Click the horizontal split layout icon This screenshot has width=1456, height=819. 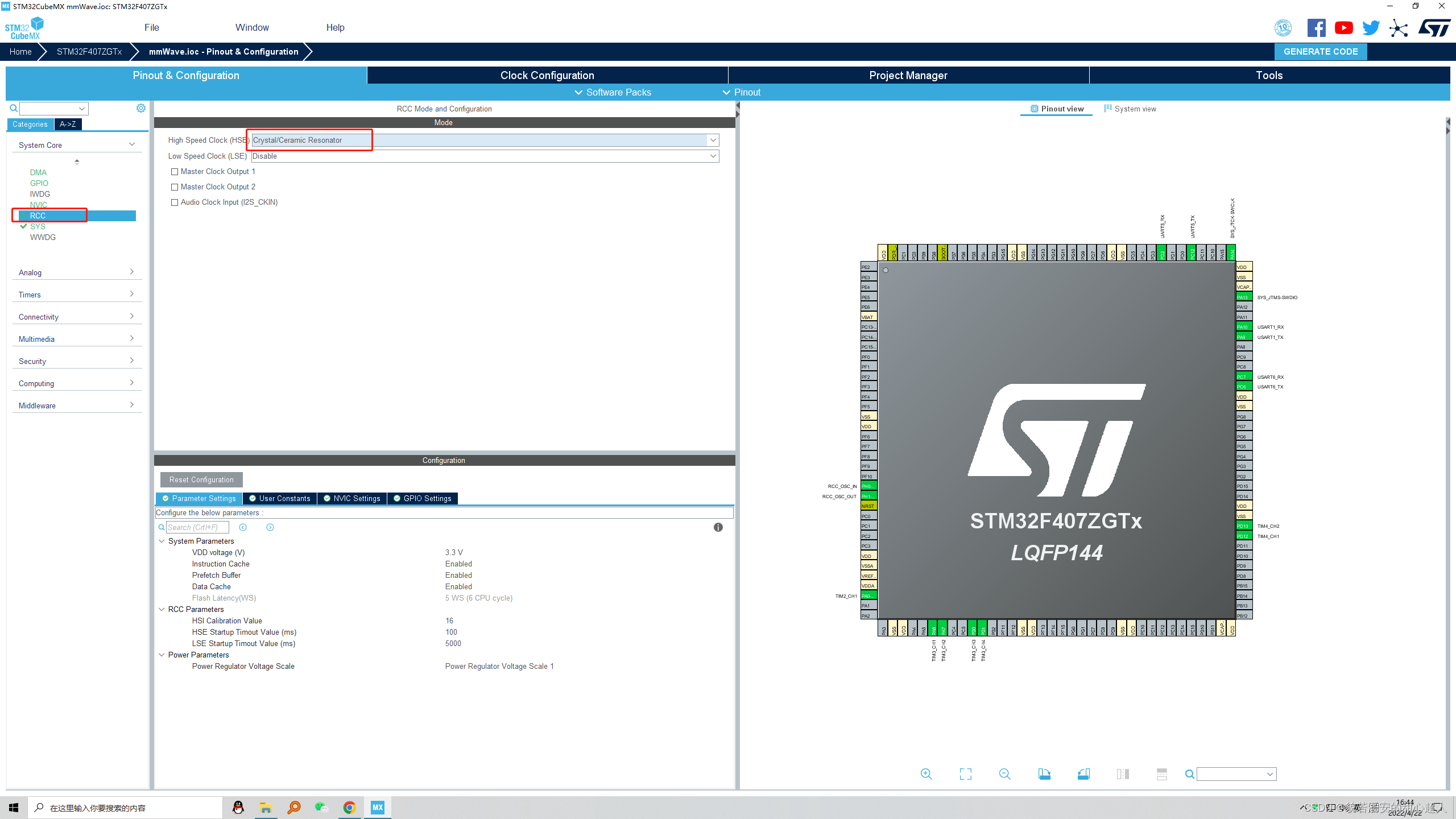(x=1162, y=774)
